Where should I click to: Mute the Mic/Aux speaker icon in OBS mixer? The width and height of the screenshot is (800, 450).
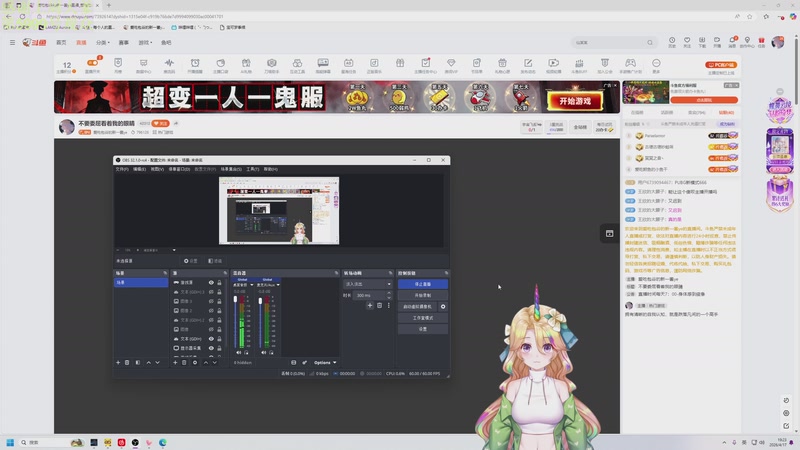point(263,353)
